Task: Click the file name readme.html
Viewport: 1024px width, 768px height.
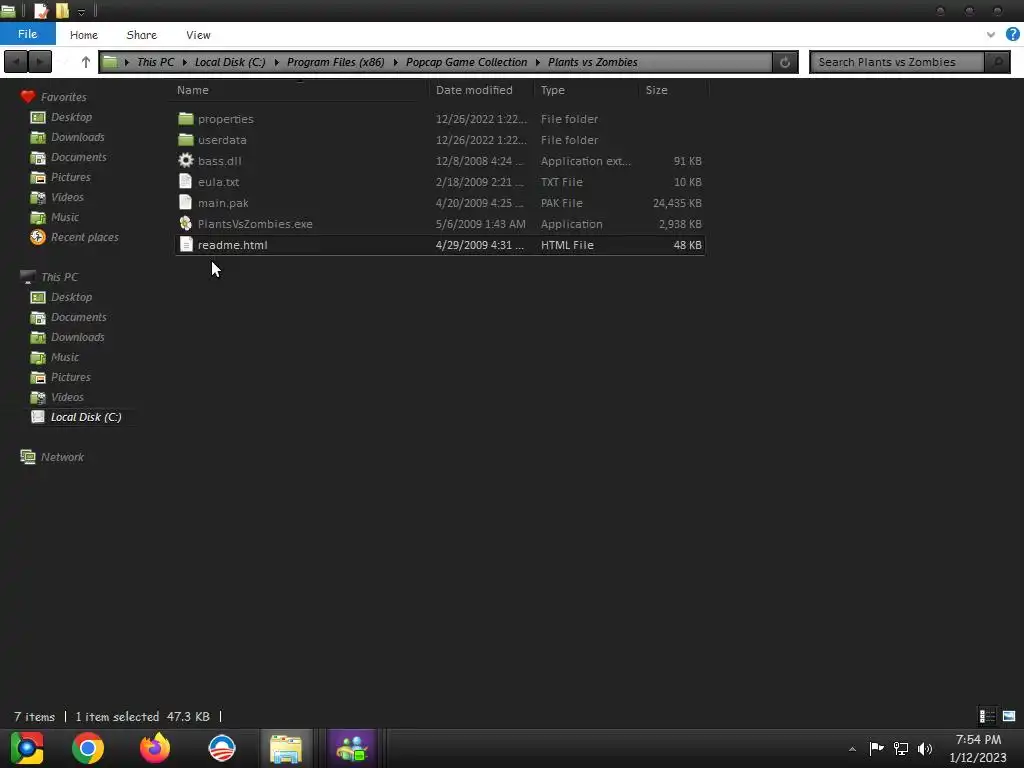Action: [x=232, y=245]
